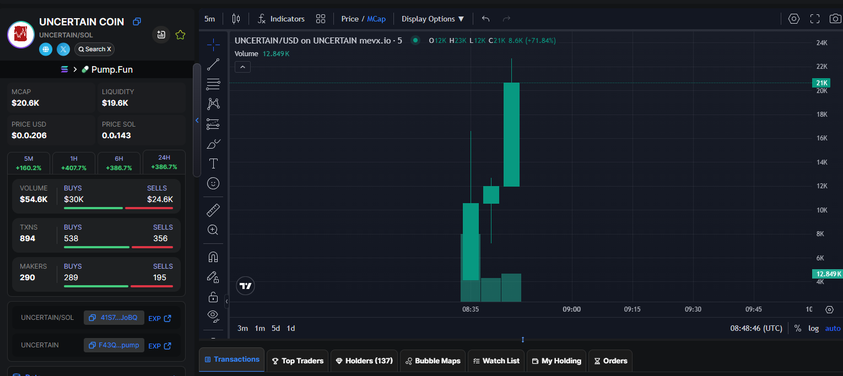Click the TradingView logo on chart
Screen dimensions: 843x376
click(246, 286)
